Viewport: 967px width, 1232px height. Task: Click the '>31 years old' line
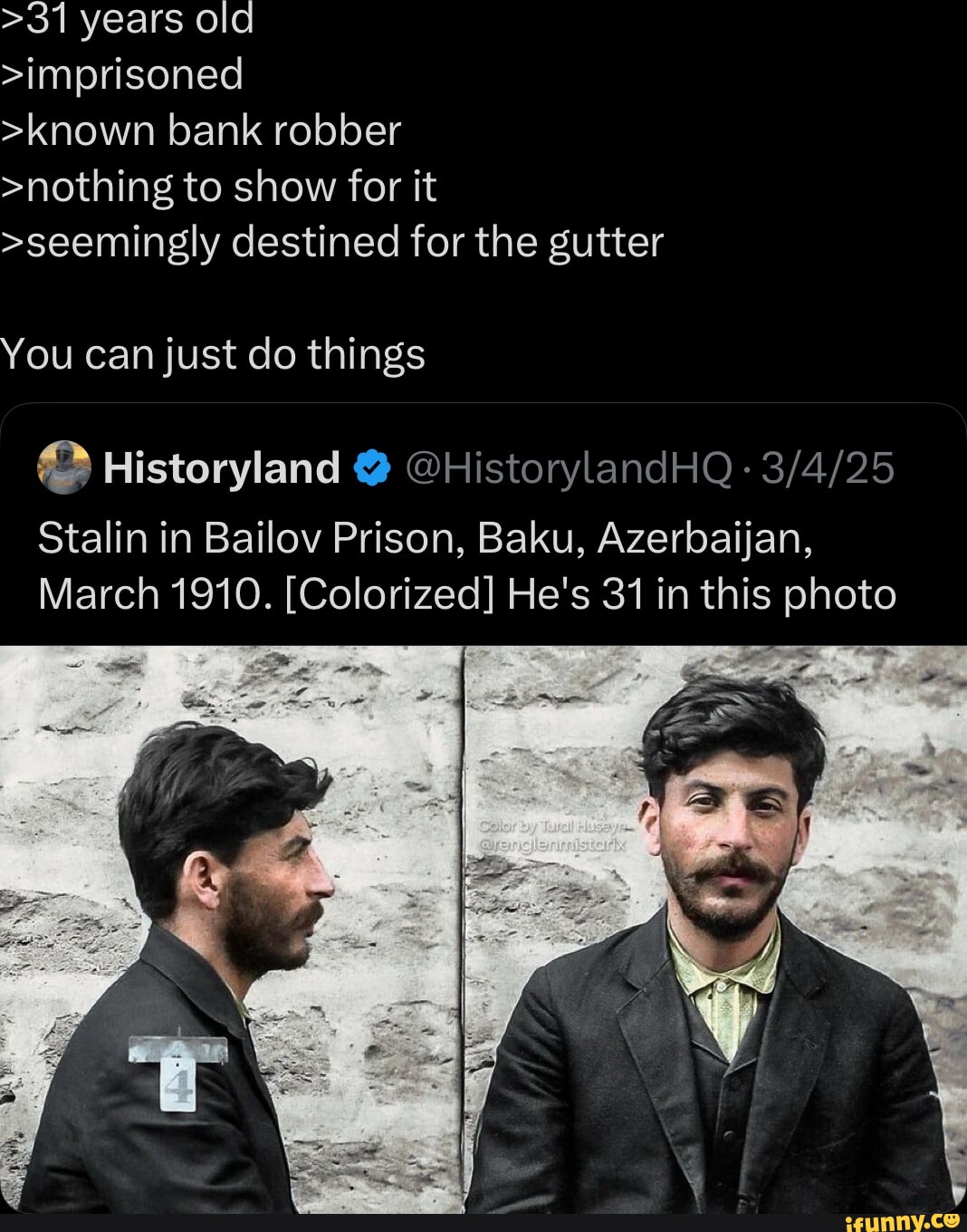127,18
